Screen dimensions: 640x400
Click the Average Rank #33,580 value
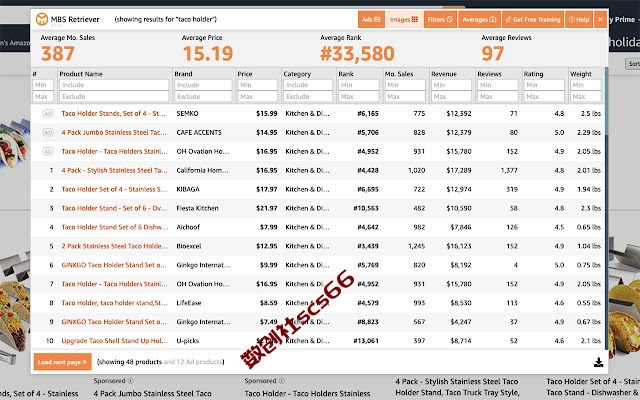tap(357, 53)
